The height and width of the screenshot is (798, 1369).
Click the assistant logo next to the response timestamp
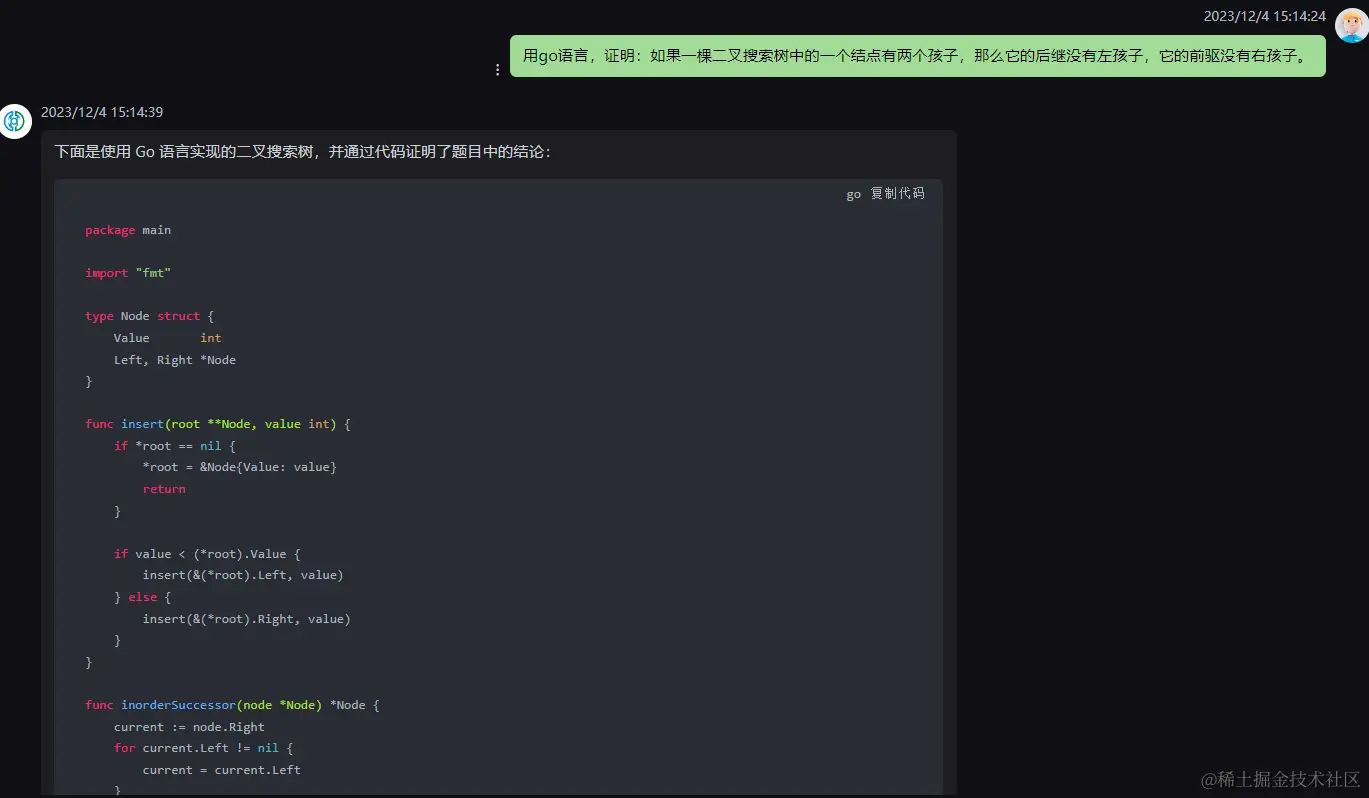pos(15,121)
